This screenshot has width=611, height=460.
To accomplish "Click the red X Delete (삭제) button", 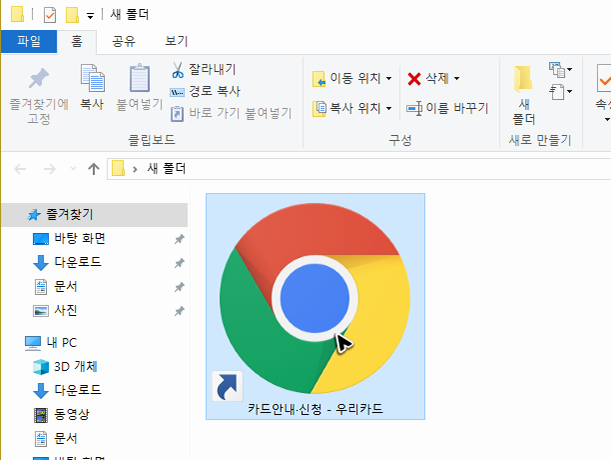I will click(414, 79).
